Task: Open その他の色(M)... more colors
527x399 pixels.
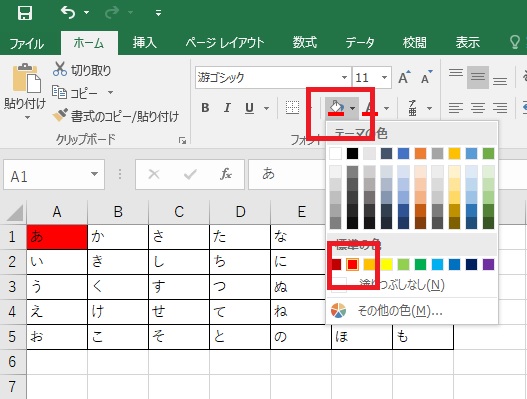Action: [x=412, y=311]
